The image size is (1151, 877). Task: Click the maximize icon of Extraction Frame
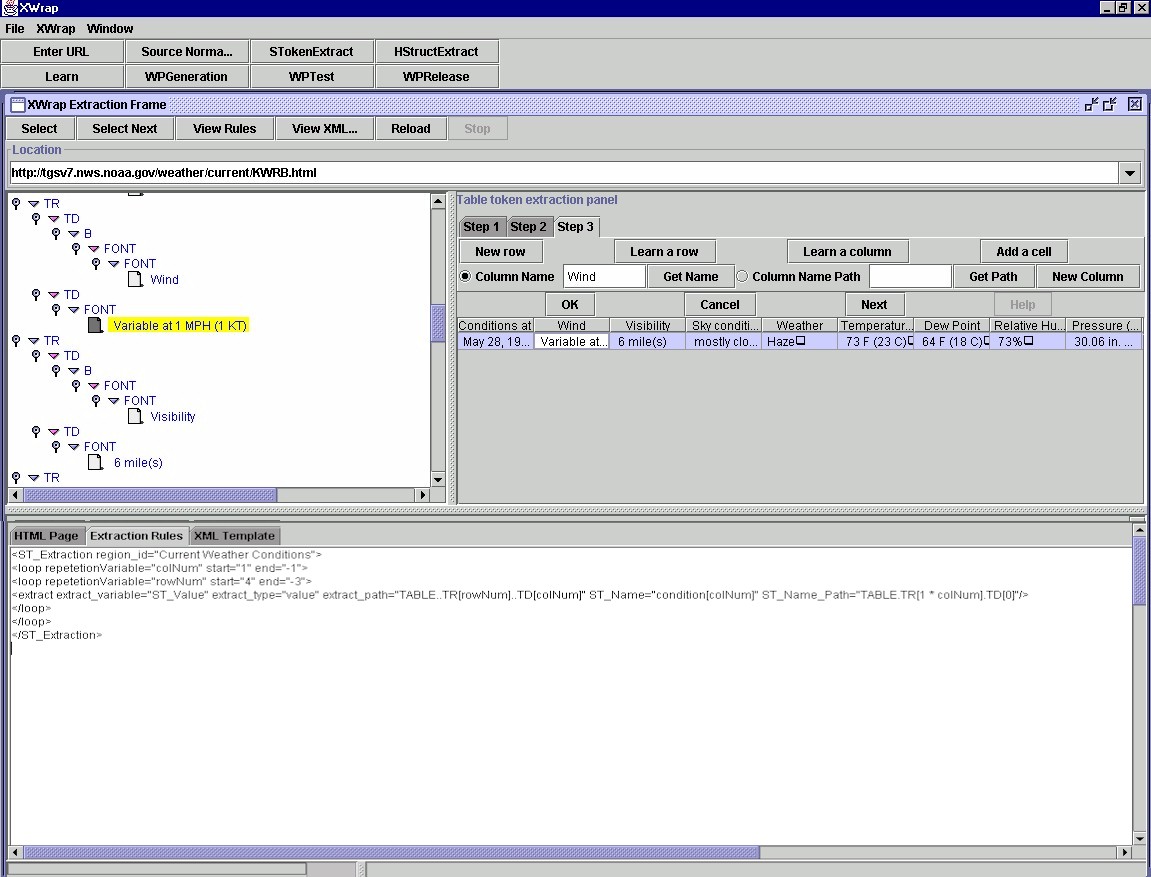(1110, 104)
